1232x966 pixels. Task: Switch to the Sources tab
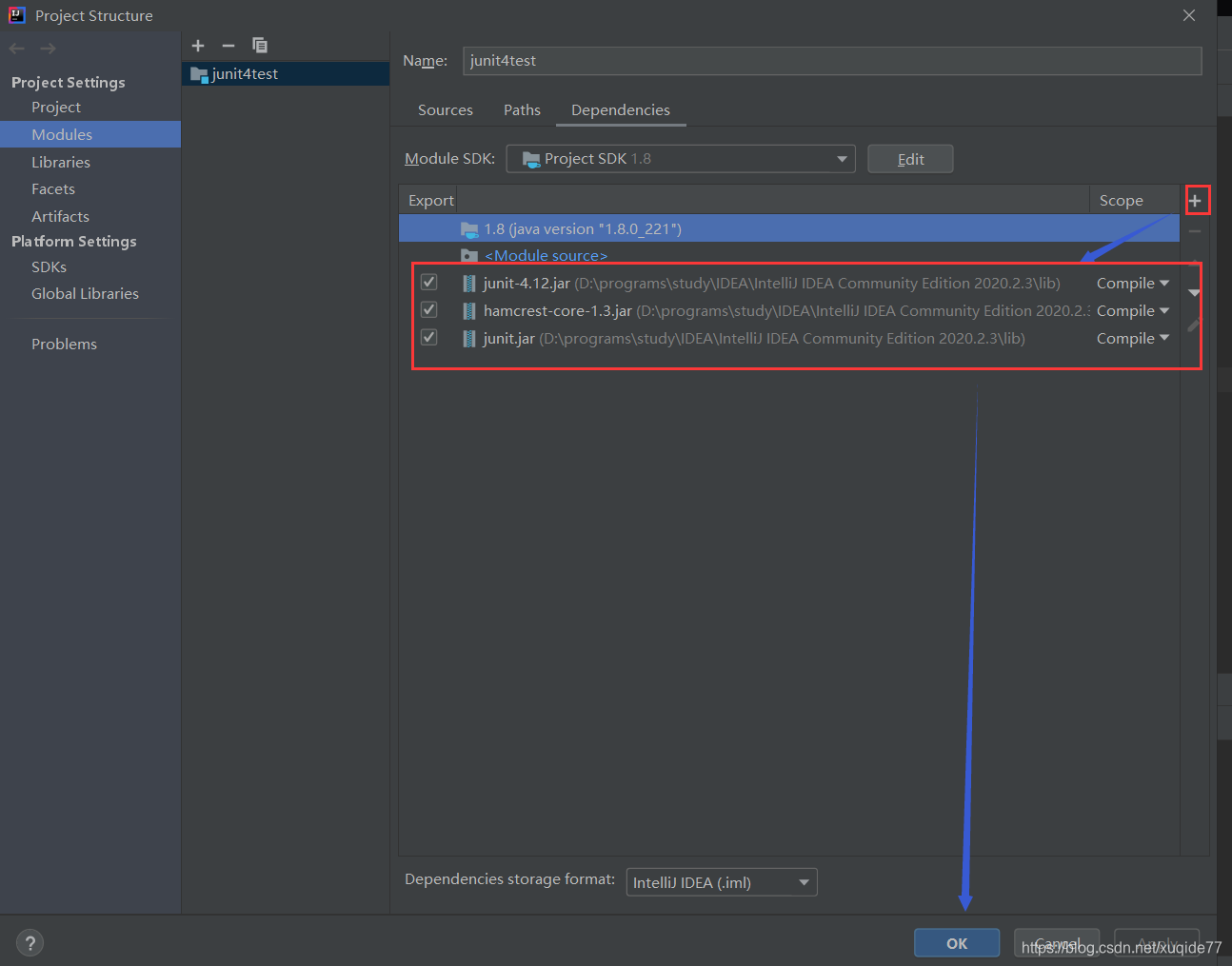point(446,110)
